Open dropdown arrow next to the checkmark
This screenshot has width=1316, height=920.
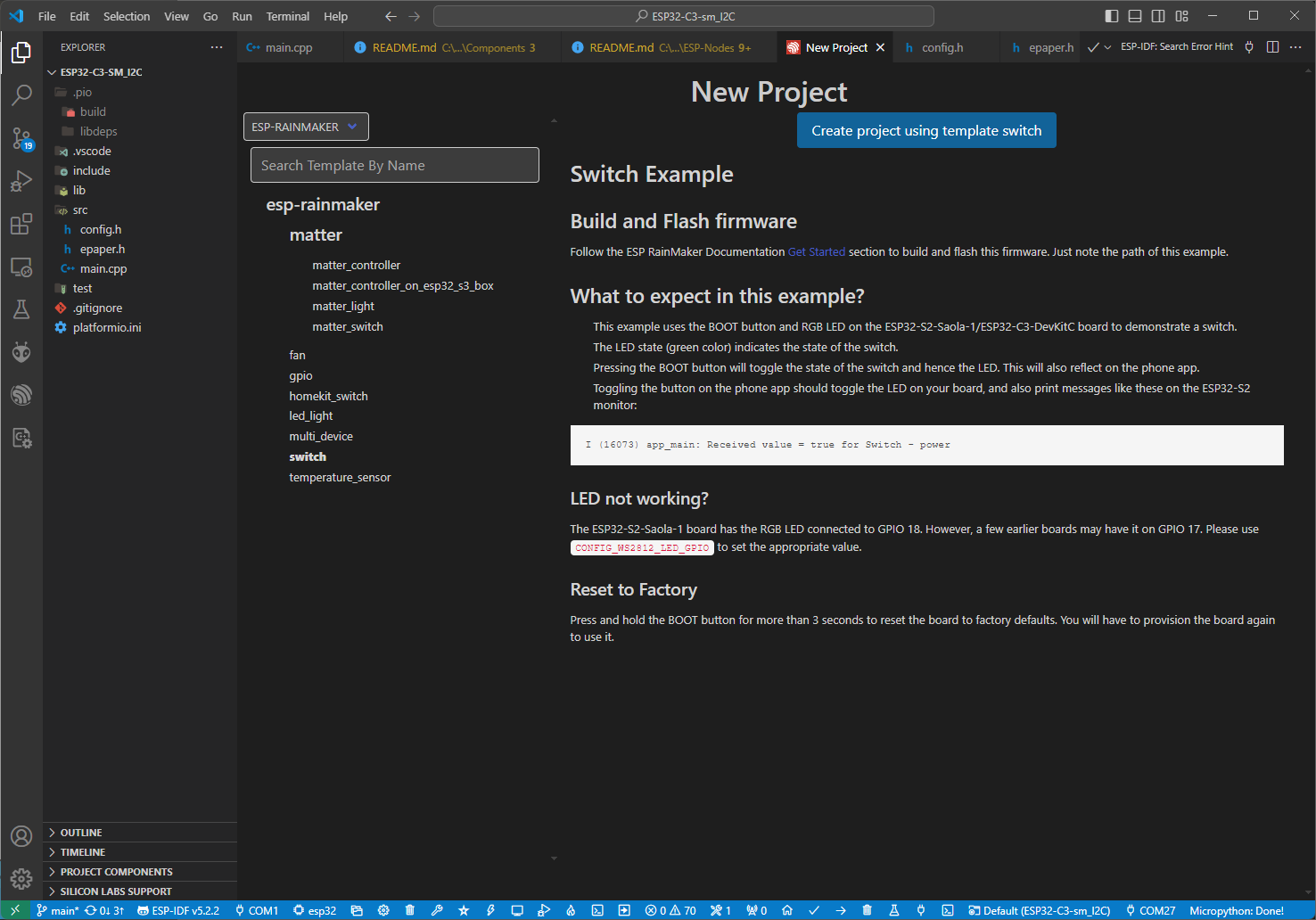pyautogui.click(x=1107, y=47)
